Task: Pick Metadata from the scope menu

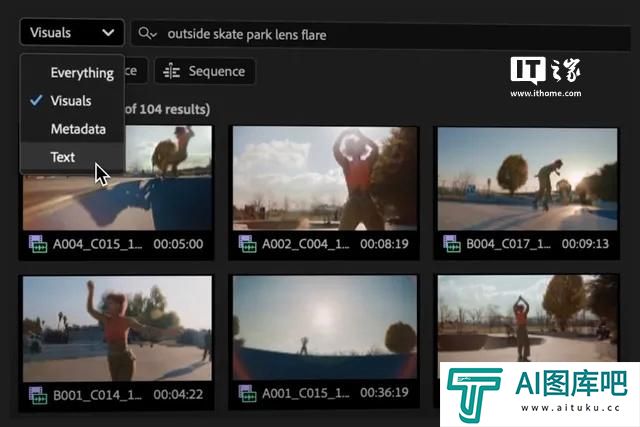Action: click(78, 129)
